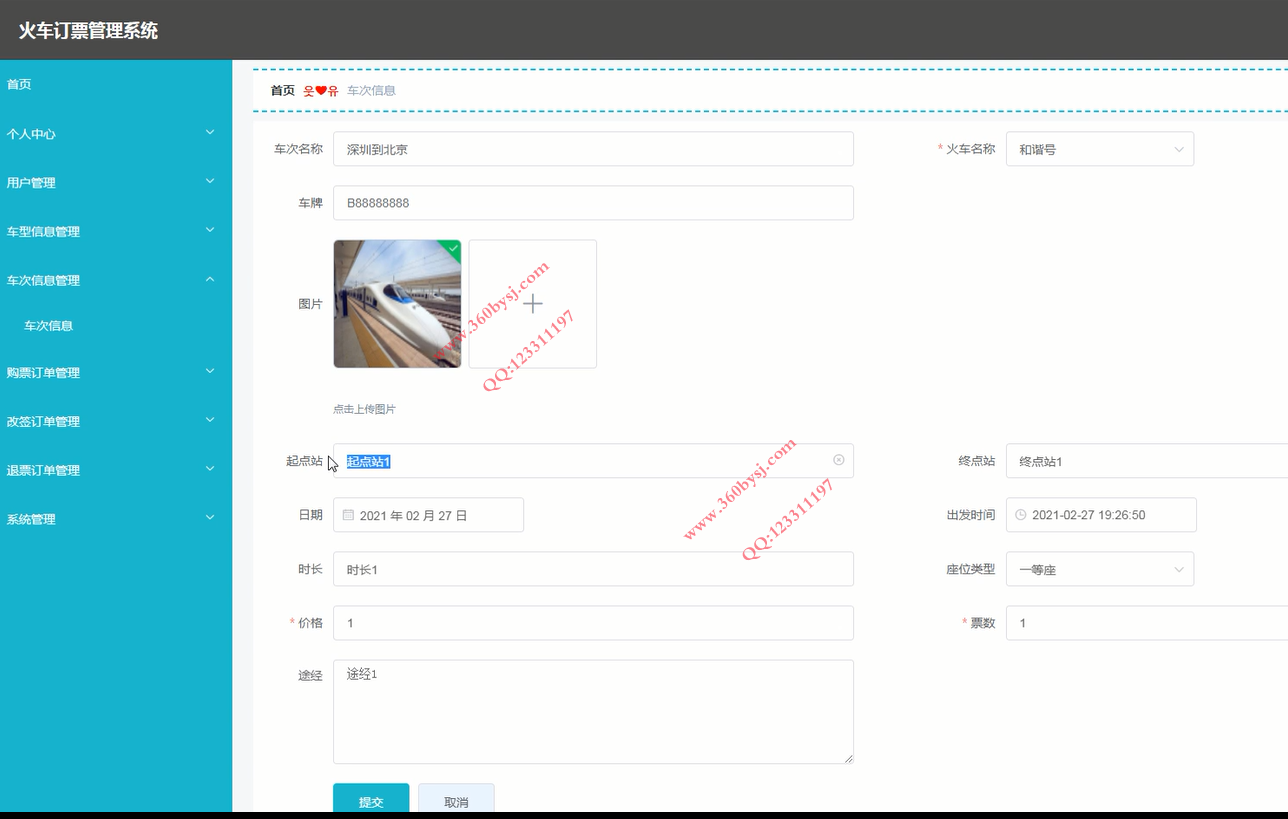Focus the 车牌 field containing B88888888
The height and width of the screenshot is (819, 1288).
(593, 203)
